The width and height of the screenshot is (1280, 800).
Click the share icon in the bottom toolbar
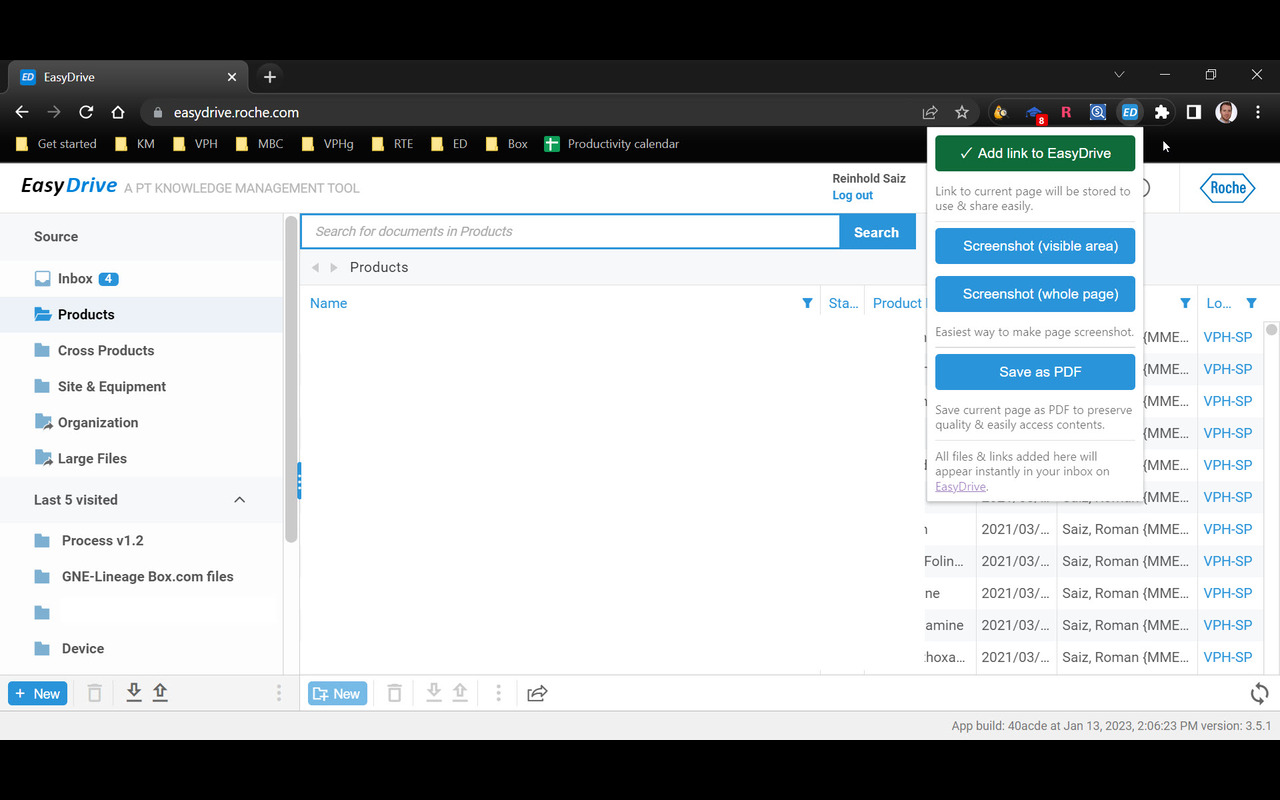(x=537, y=692)
